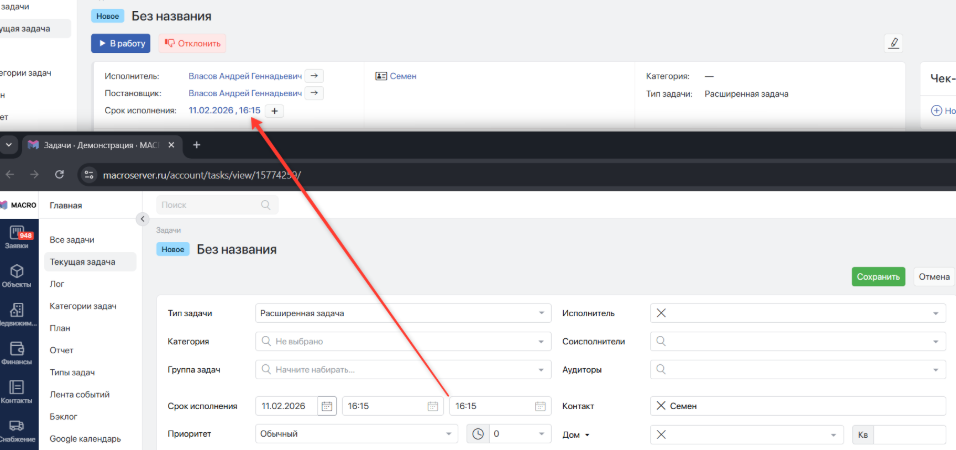956x450 pixels.
Task: Expand the Тип задачи dropdown
Action: point(541,313)
